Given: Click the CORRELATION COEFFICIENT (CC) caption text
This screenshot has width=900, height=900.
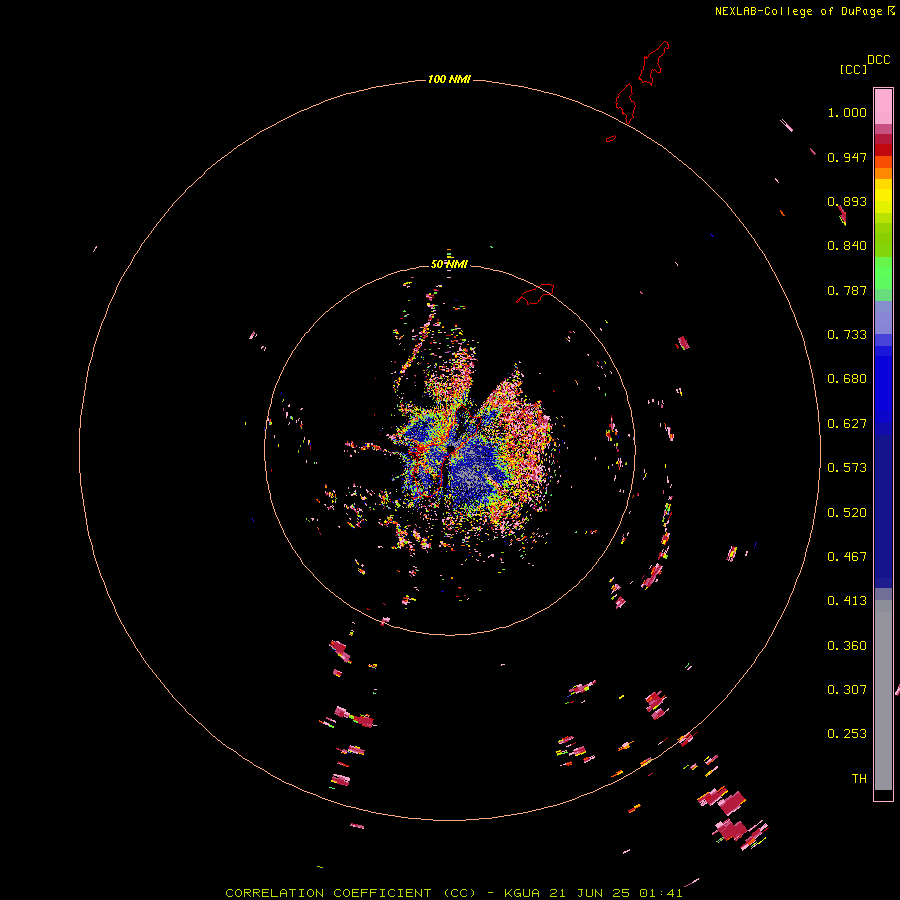Looking at the screenshot, I should (350, 893).
